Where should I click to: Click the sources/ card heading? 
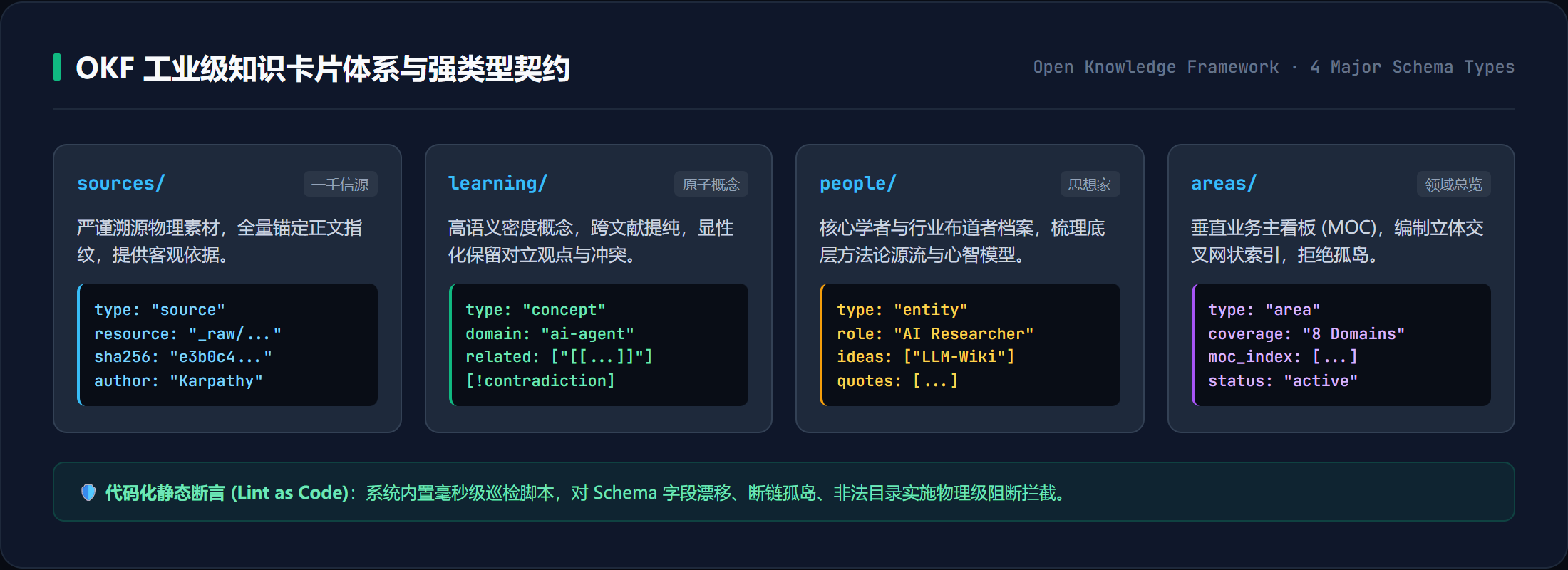coord(121,183)
